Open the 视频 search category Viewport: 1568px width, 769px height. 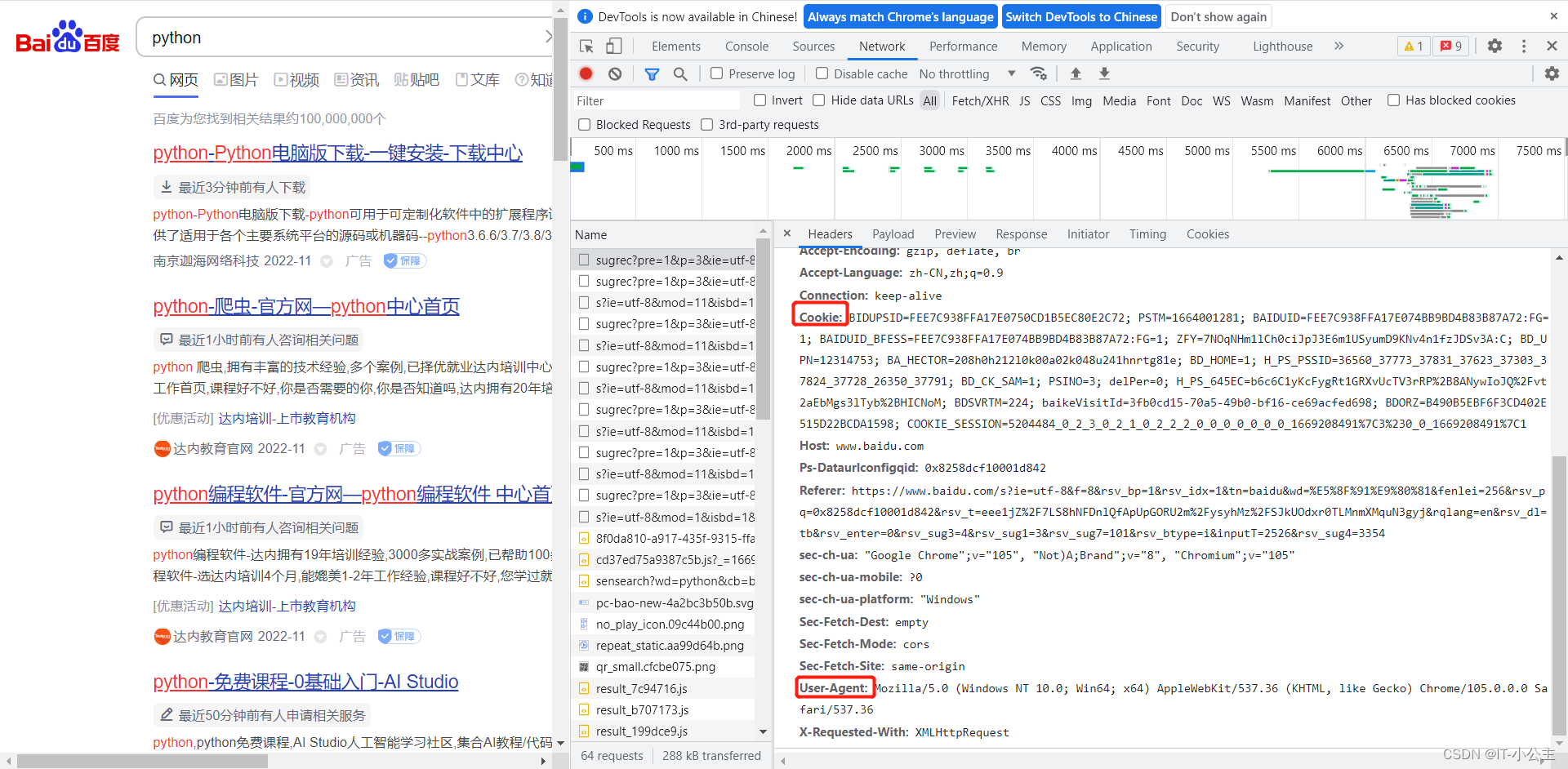click(296, 79)
